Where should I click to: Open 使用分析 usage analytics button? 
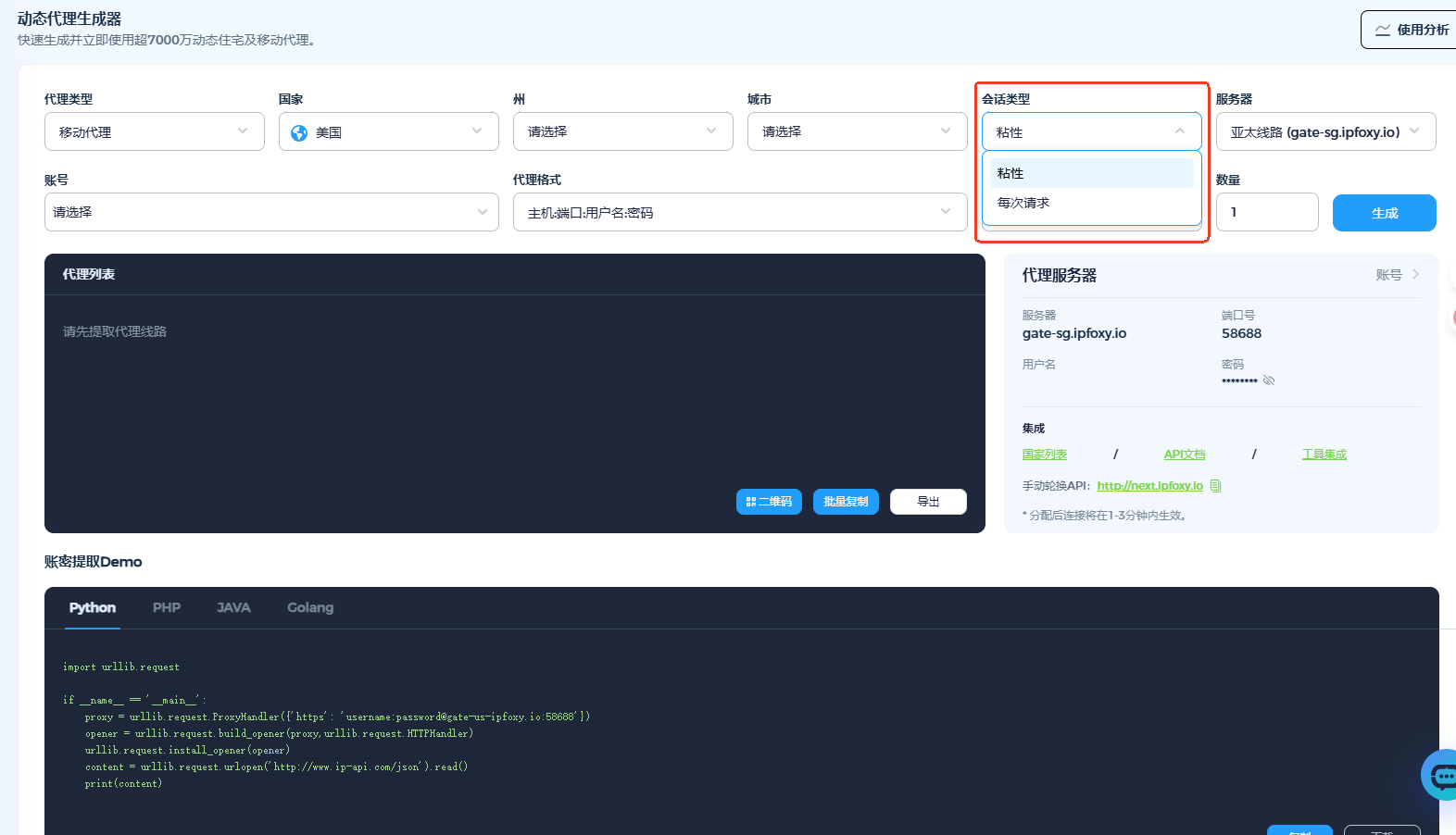click(x=1411, y=30)
